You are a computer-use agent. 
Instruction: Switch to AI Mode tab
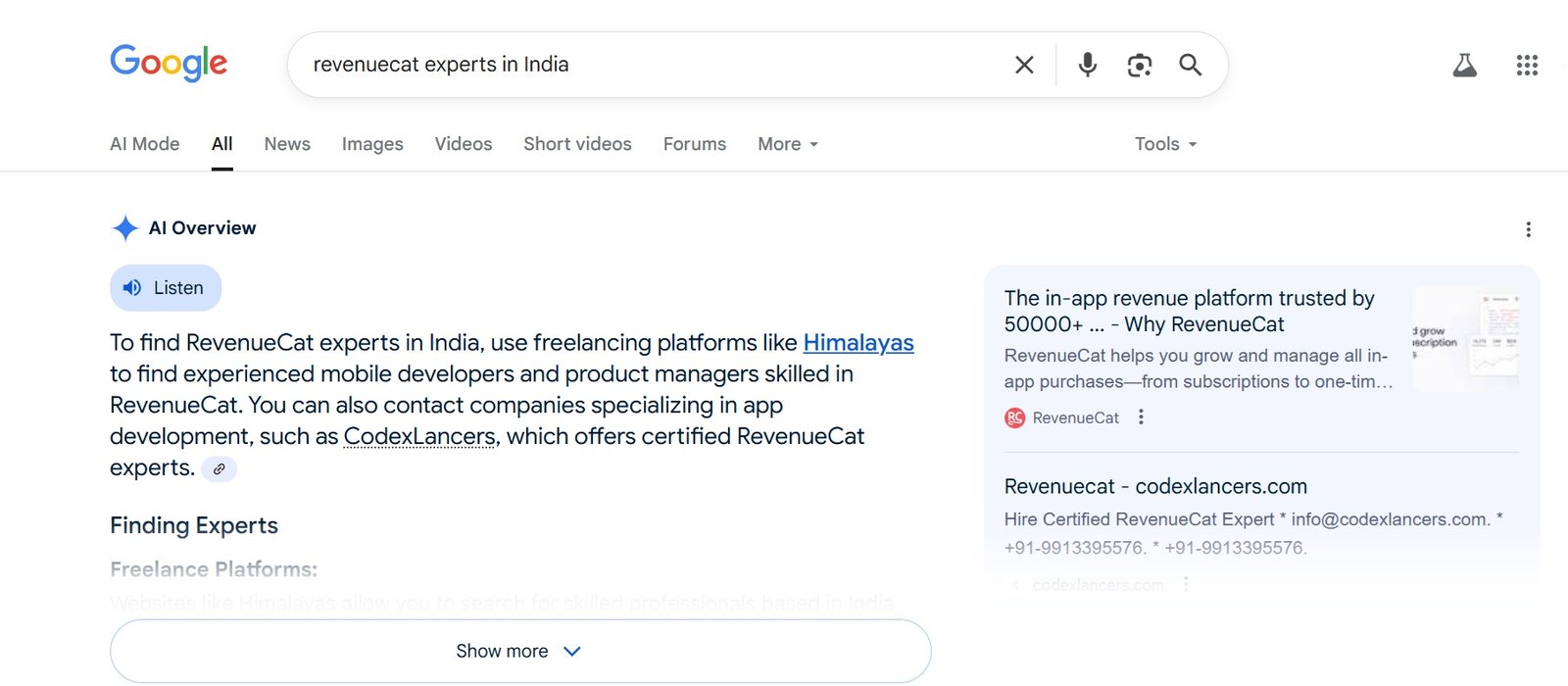coord(145,144)
